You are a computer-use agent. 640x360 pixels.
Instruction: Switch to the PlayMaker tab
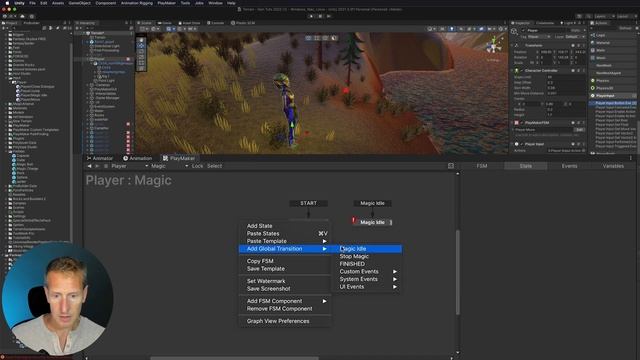[179, 158]
